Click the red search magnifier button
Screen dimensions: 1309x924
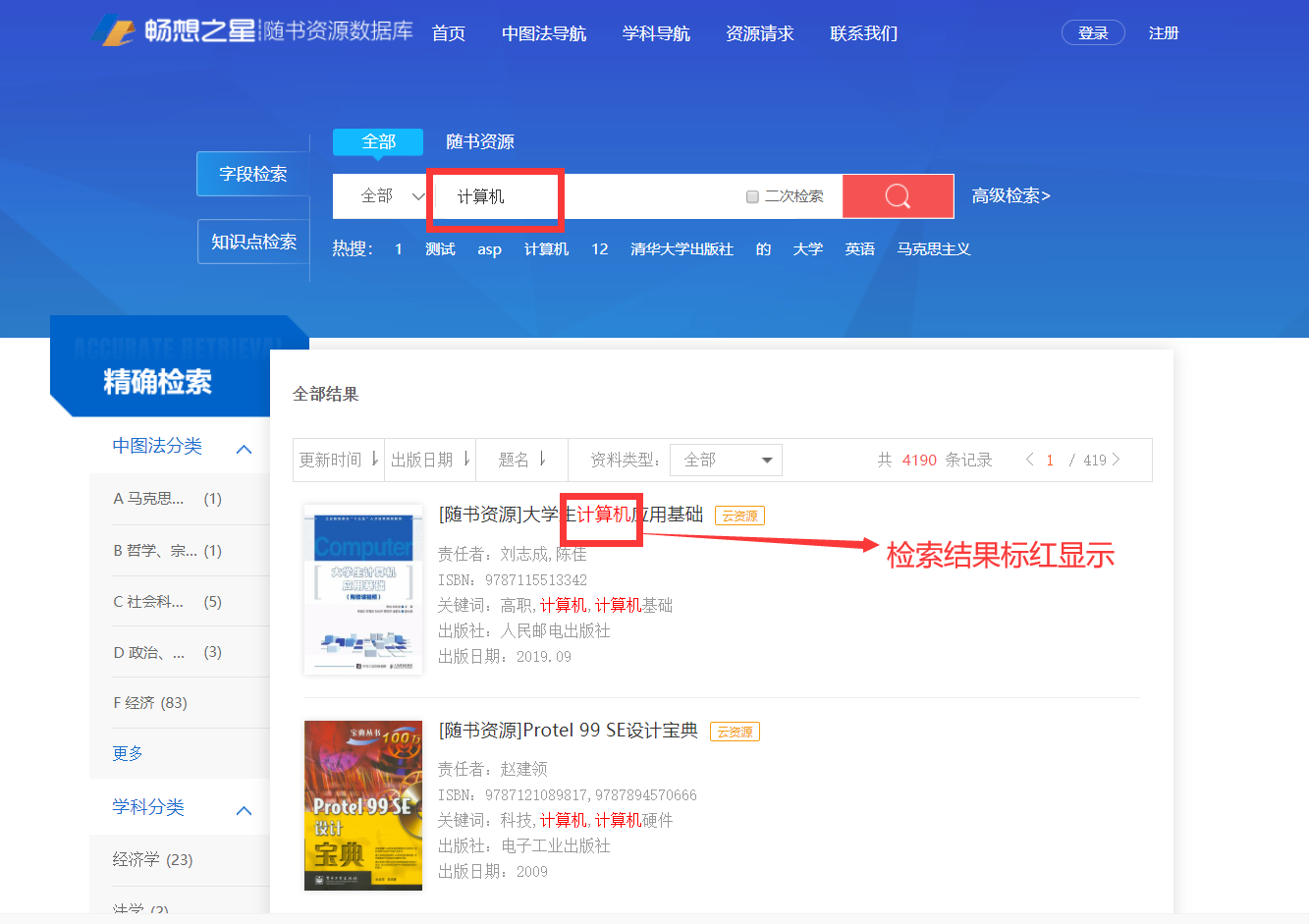point(898,196)
